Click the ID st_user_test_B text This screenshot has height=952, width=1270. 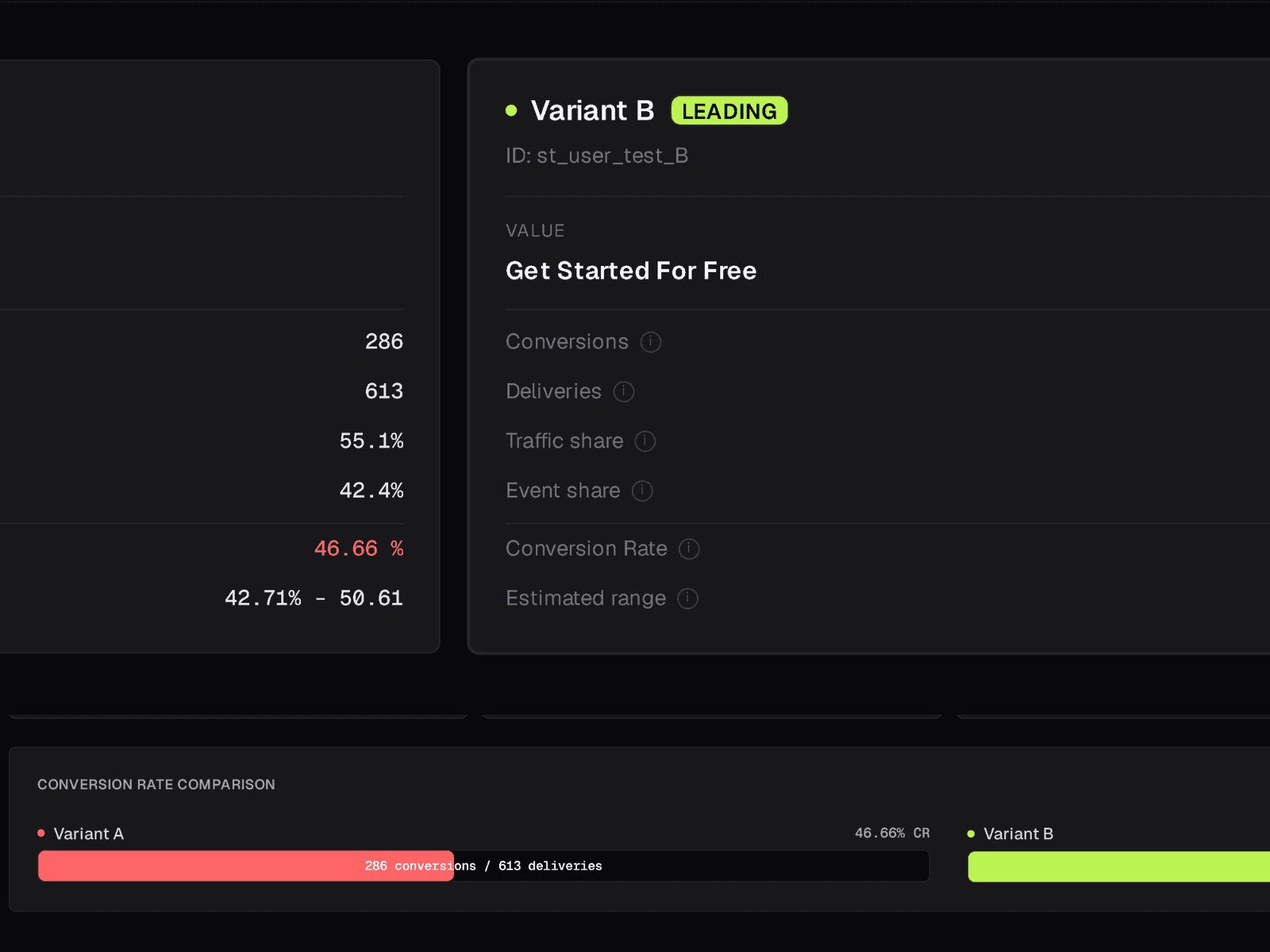tap(597, 155)
